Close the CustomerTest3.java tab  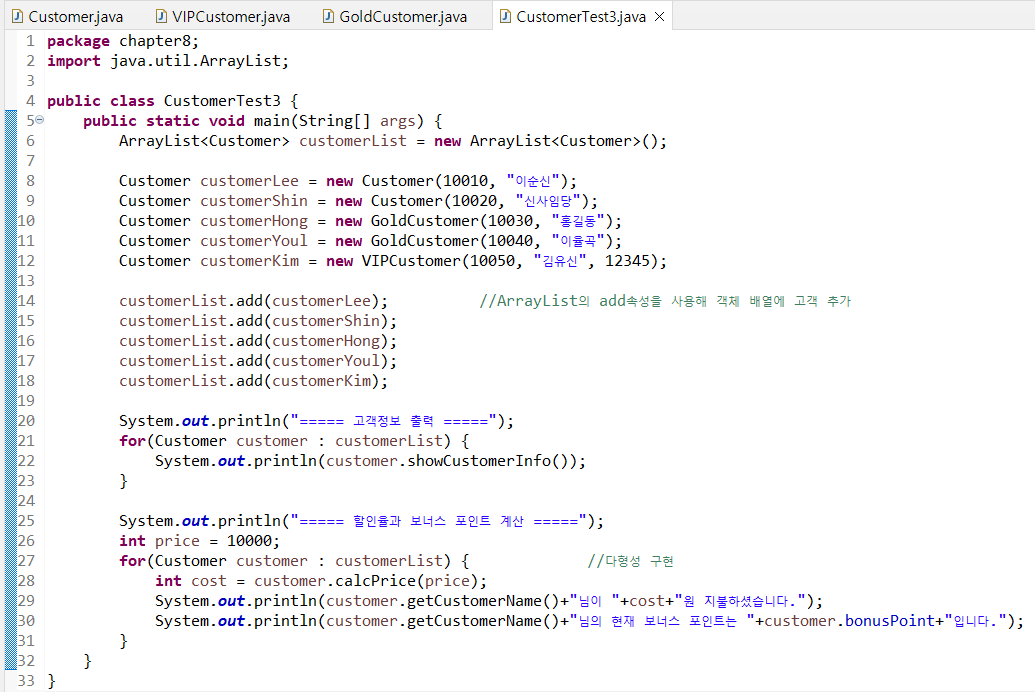(659, 17)
